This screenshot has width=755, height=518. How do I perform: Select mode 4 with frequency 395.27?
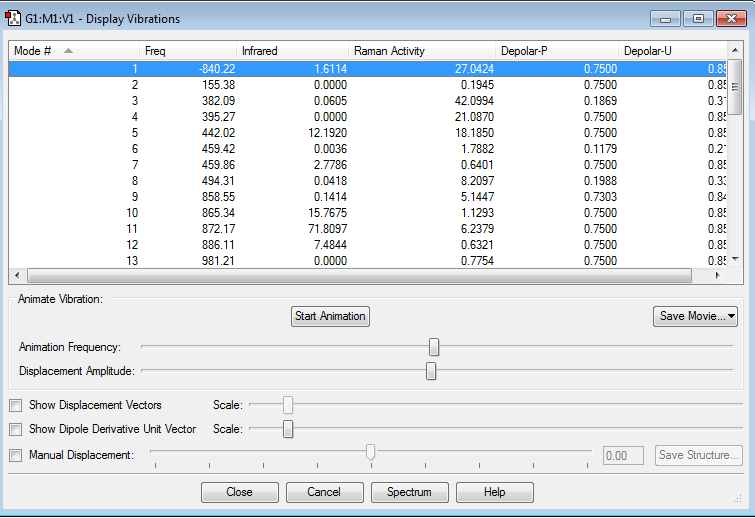[x=367, y=117]
